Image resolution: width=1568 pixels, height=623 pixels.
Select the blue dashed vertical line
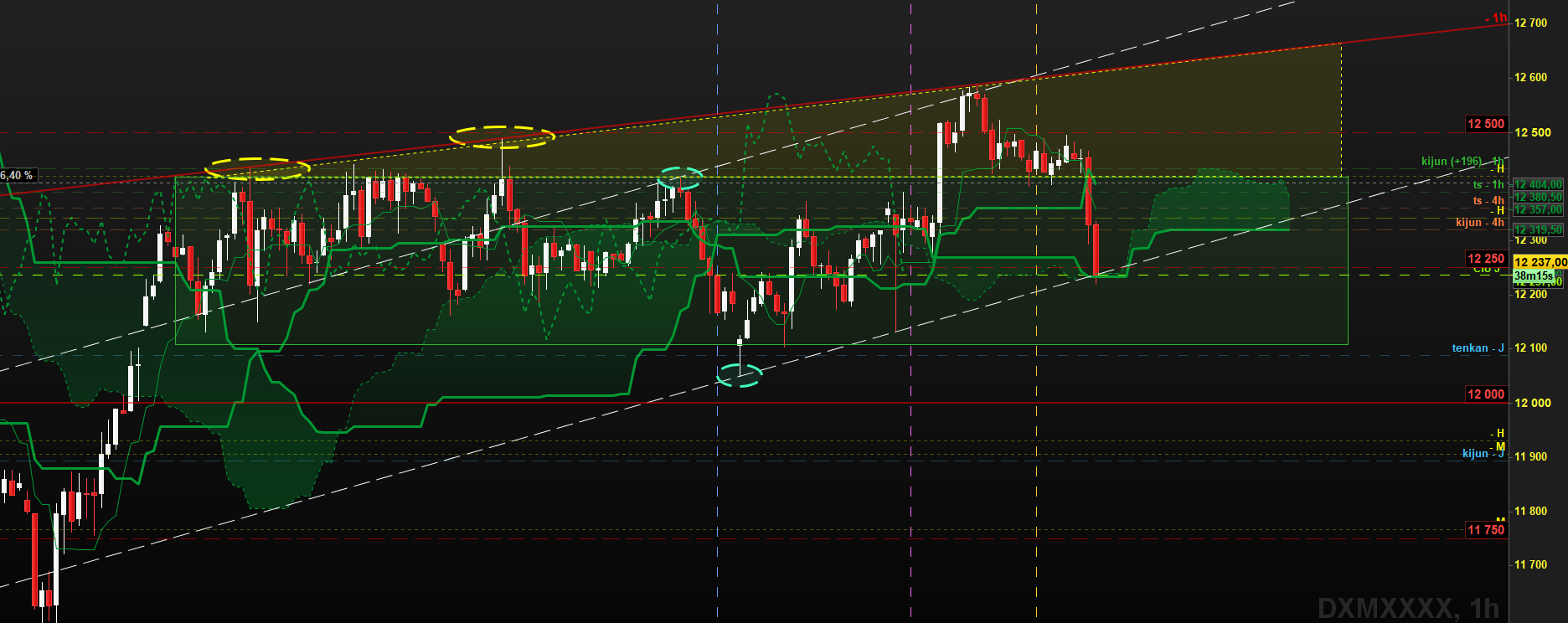coord(718,311)
